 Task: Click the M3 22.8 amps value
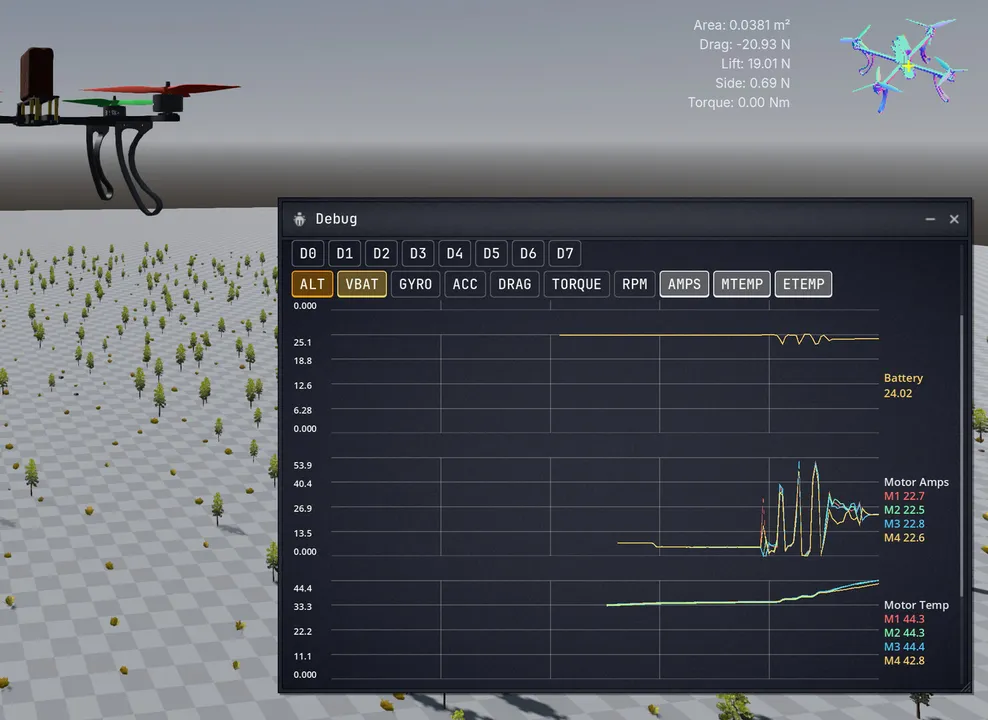(904, 524)
